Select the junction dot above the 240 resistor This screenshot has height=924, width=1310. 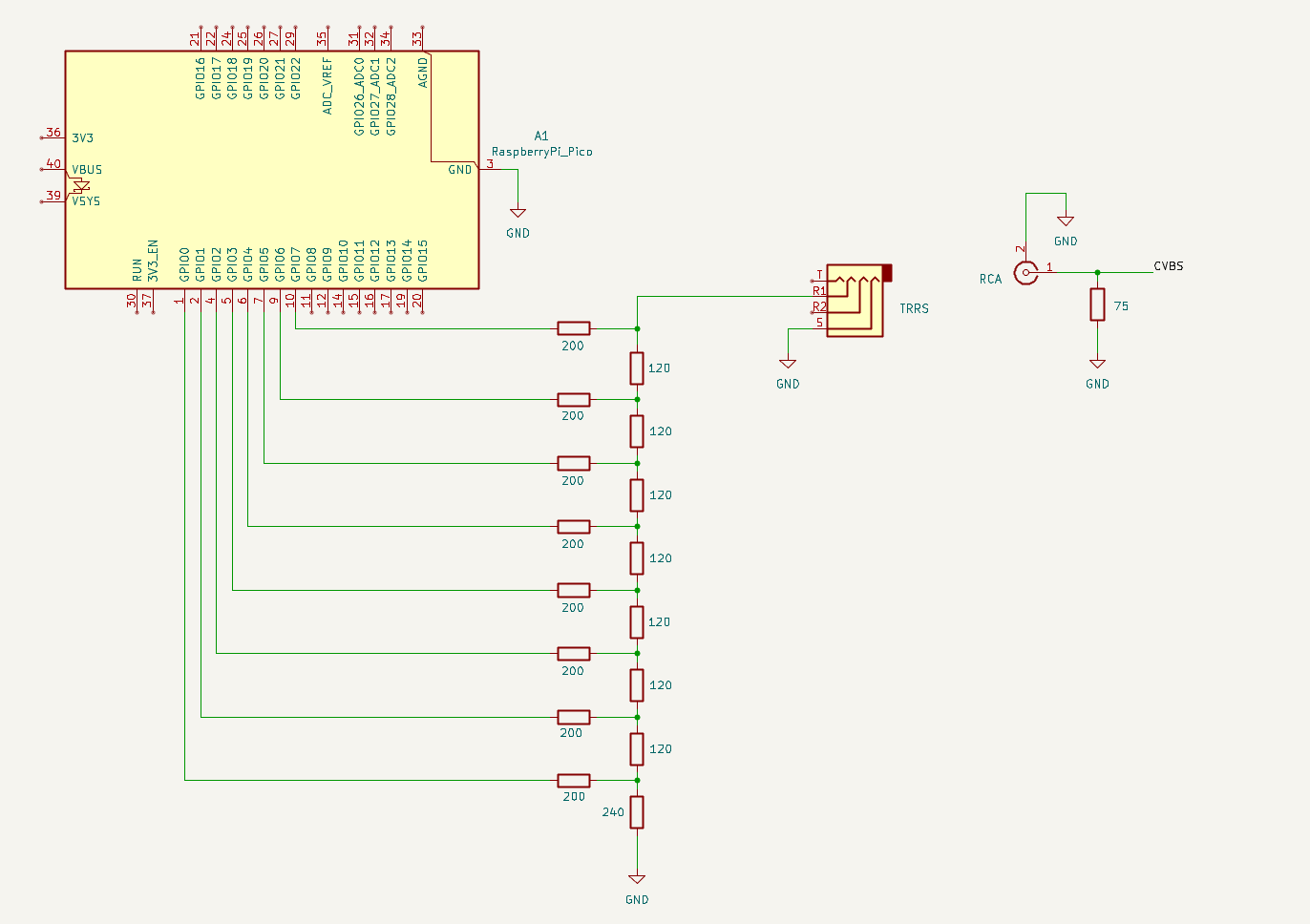click(x=637, y=781)
